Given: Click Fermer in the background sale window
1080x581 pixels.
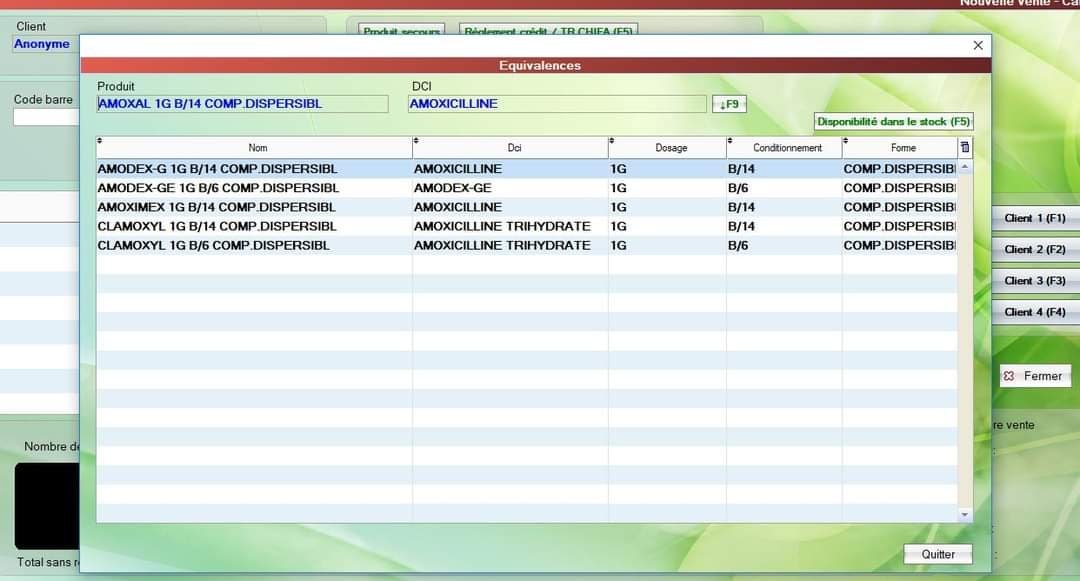Looking at the screenshot, I should pyautogui.click(x=1035, y=376).
